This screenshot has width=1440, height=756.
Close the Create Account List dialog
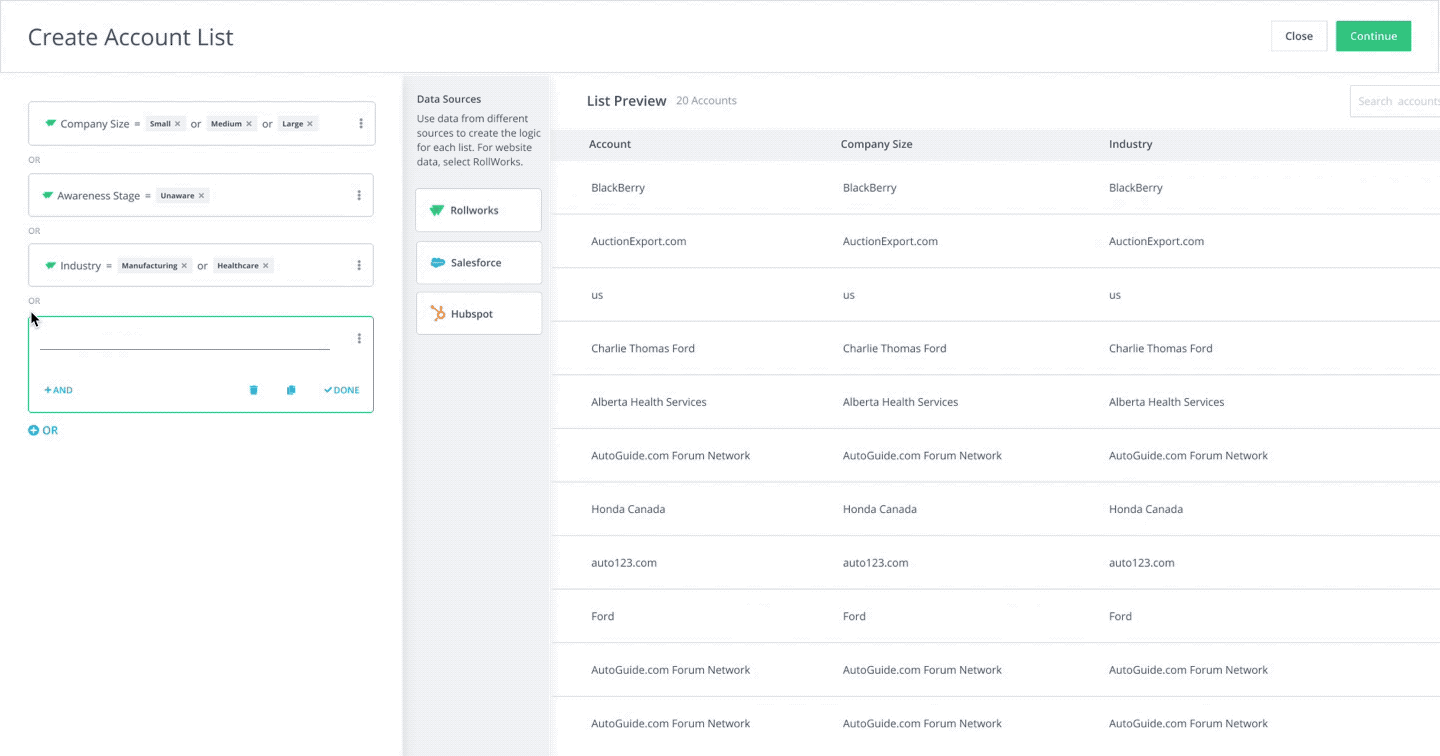[x=1299, y=36]
